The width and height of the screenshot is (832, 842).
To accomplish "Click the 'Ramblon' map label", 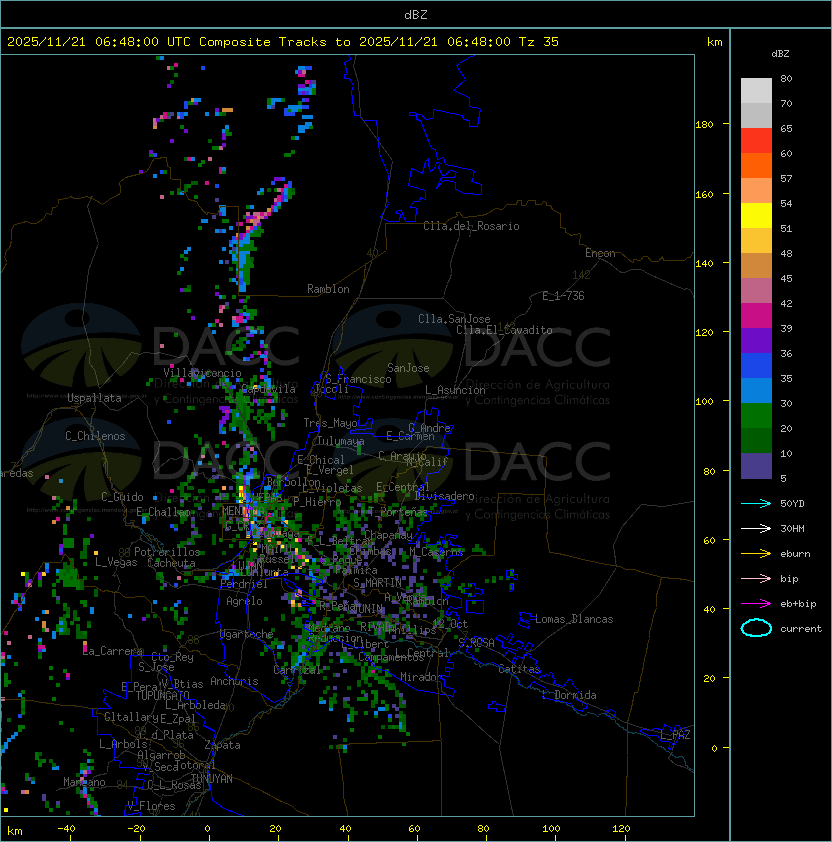I will click(328, 289).
